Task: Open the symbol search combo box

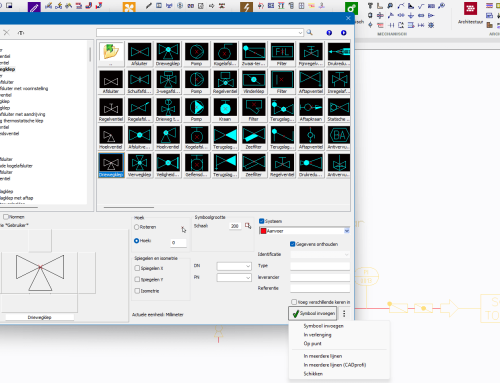Action: (x=200, y=33)
